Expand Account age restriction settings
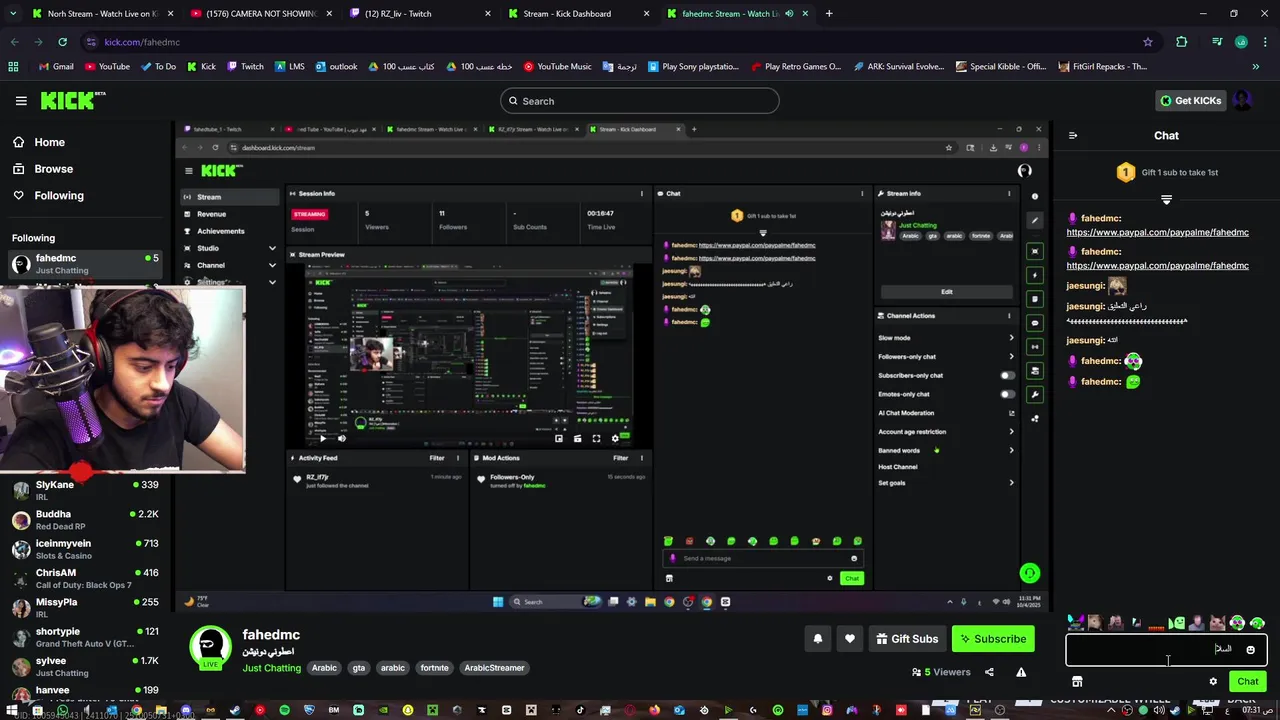Screen dimensions: 1280x720 pyautogui.click(x=1011, y=432)
